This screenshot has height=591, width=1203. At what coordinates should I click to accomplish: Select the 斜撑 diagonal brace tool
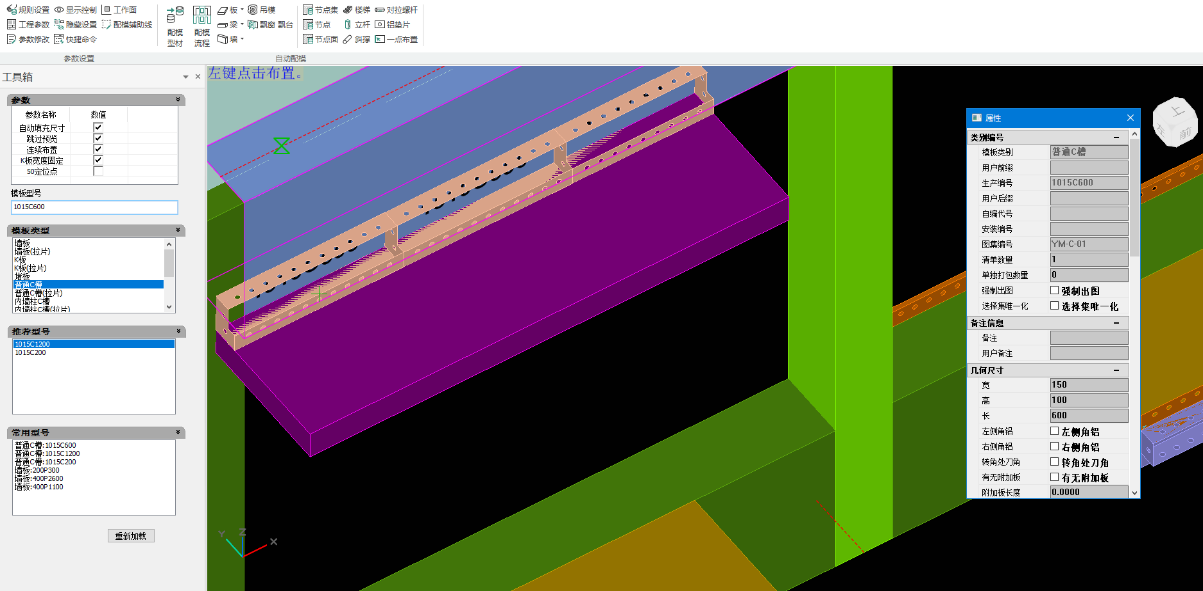(356, 39)
